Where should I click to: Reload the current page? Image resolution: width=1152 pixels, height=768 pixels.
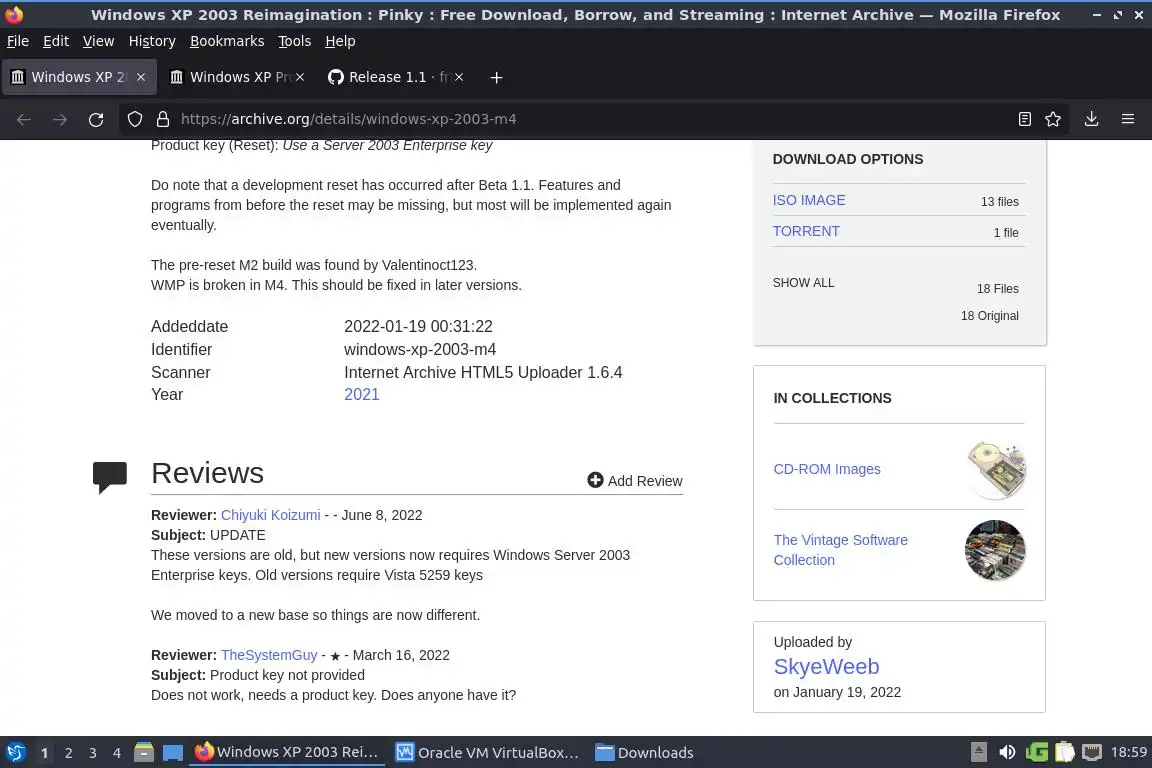[x=96, y=119]
